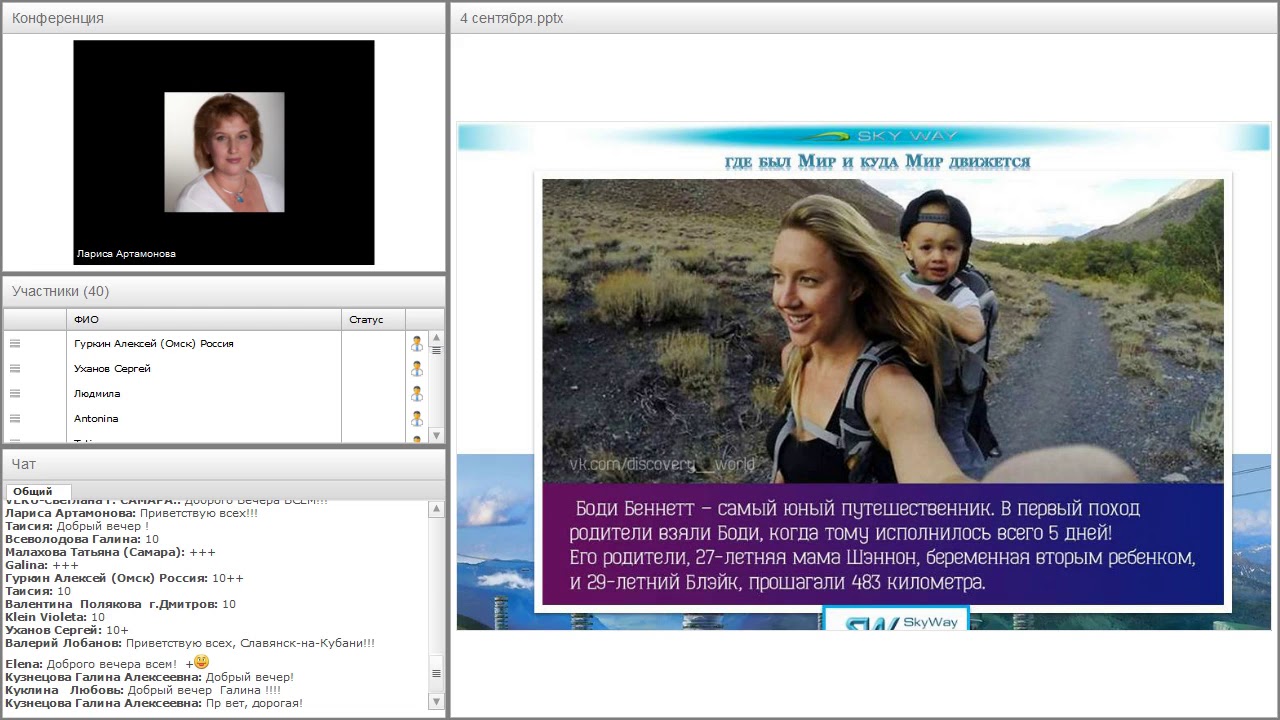Image resolution: width=1280 pixels, height=720 pixels.
Task: Click the smiley emoji in Elena's message
Action: coord(201,662)
